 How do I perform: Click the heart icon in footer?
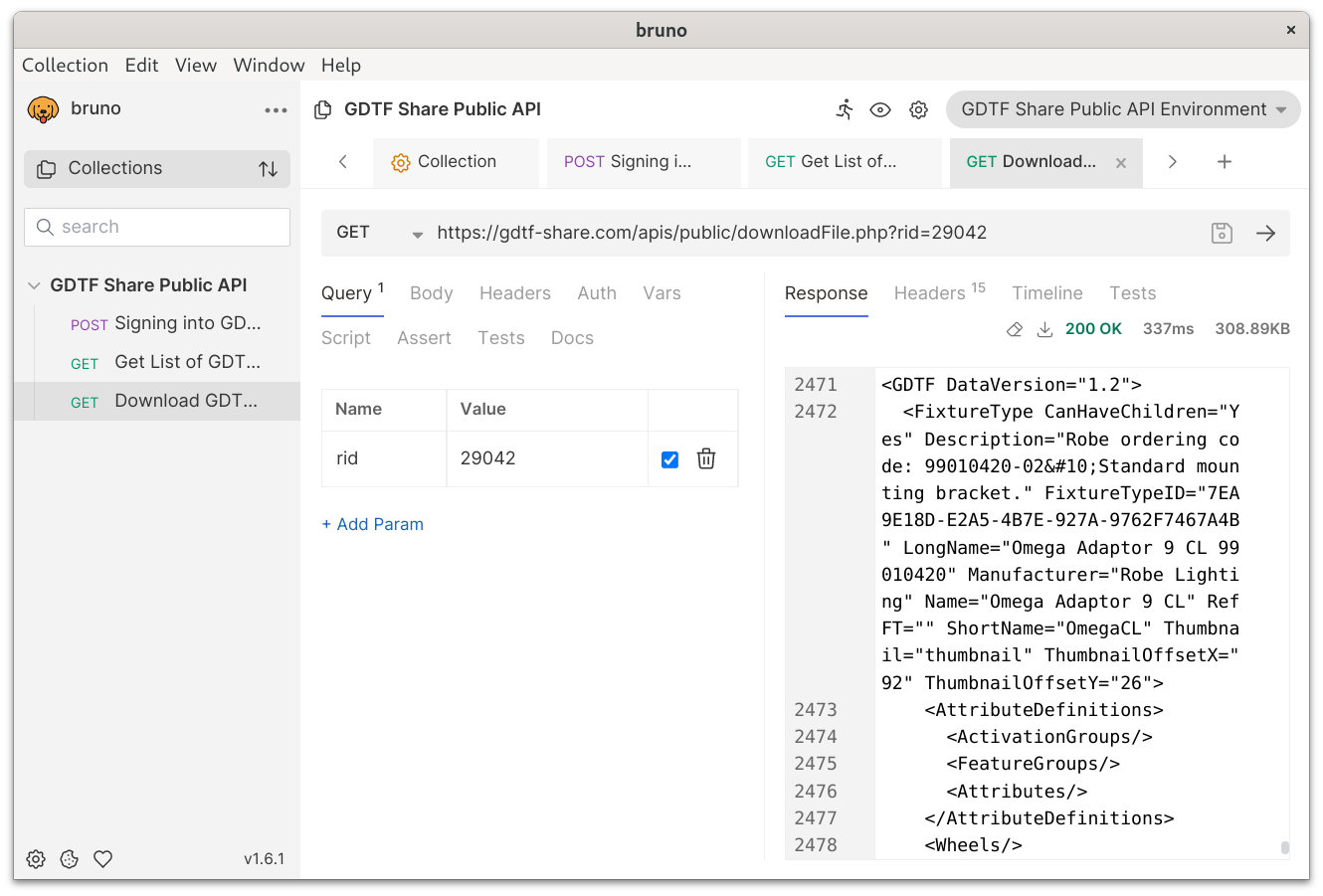pyautogui.click(x=102, y=859)
